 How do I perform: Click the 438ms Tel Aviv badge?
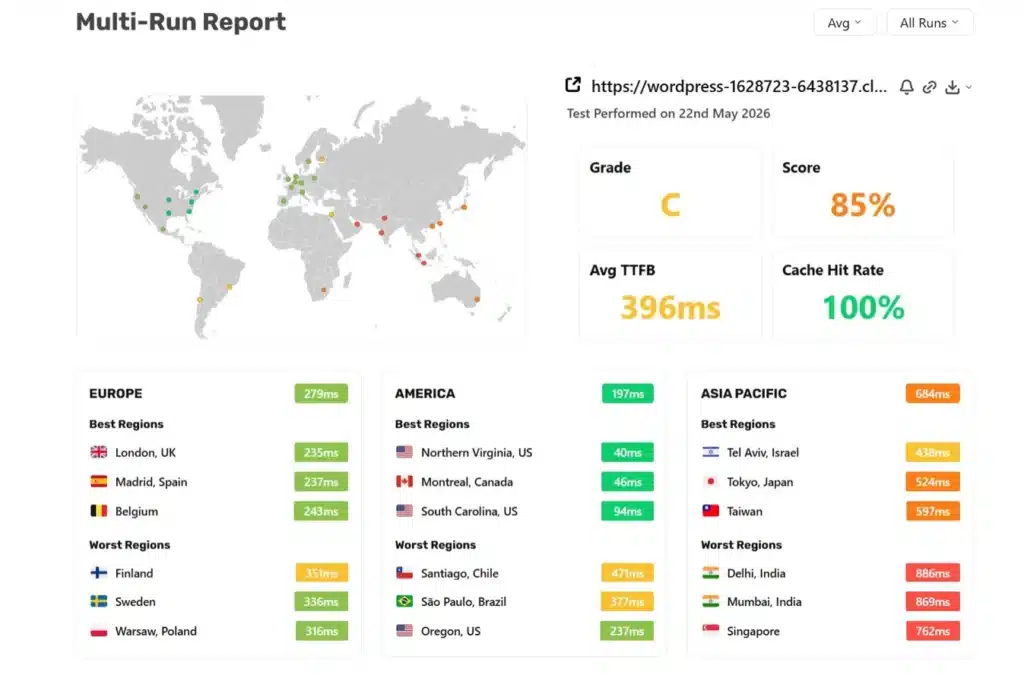(933, 452)
